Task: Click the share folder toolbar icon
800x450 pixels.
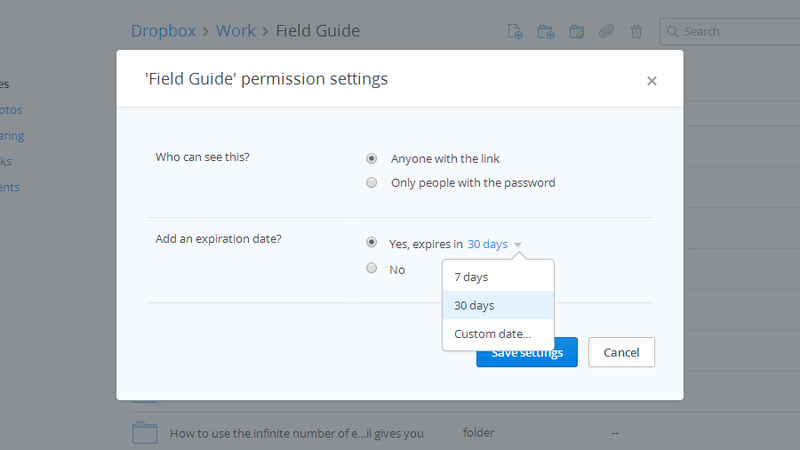Action: coord(577,32)
